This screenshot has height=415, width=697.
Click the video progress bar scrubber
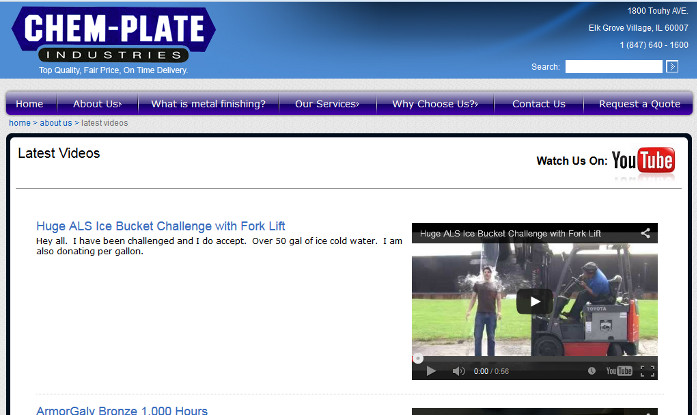pyautogui.click(x=418, y=357)
